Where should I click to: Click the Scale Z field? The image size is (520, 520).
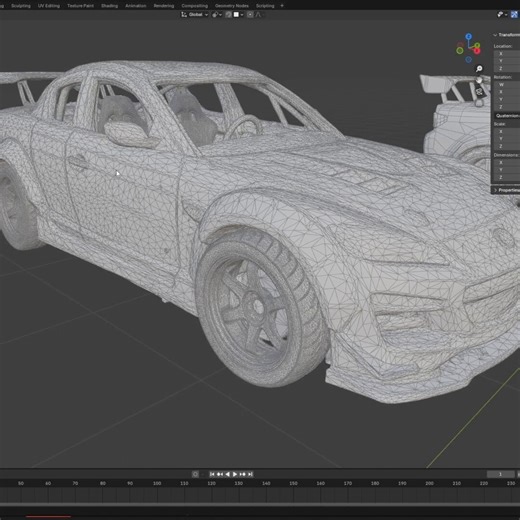507,146
